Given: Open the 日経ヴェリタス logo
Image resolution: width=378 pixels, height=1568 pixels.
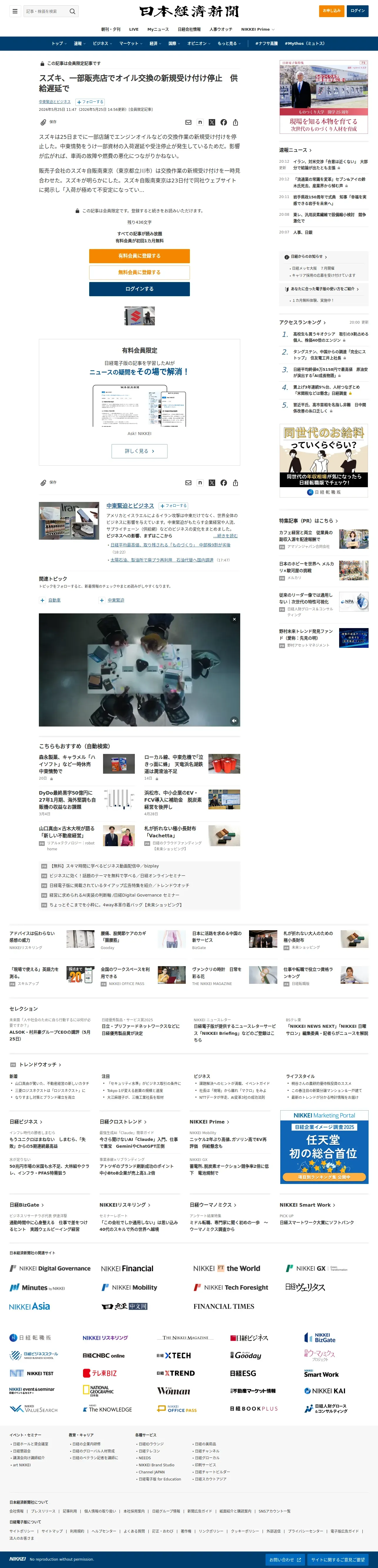Looking at the screenshot, I should tap(305, 1287).
